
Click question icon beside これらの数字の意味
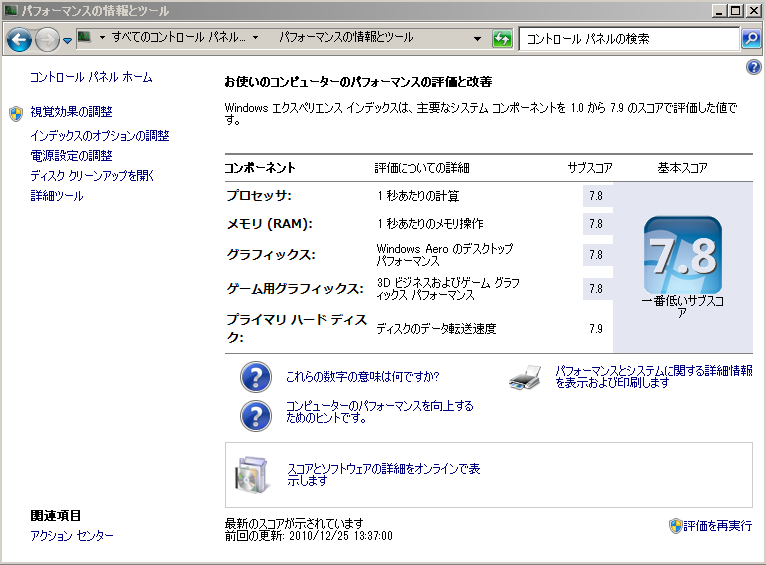255,377
